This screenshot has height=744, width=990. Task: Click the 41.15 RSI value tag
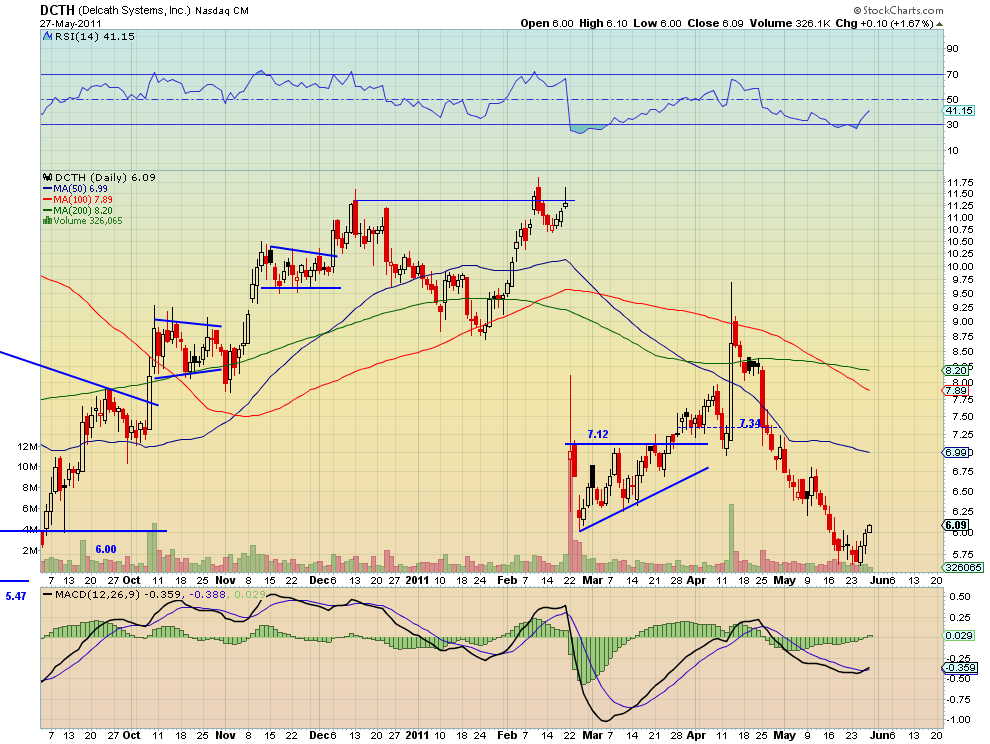(x=958, y=111)
